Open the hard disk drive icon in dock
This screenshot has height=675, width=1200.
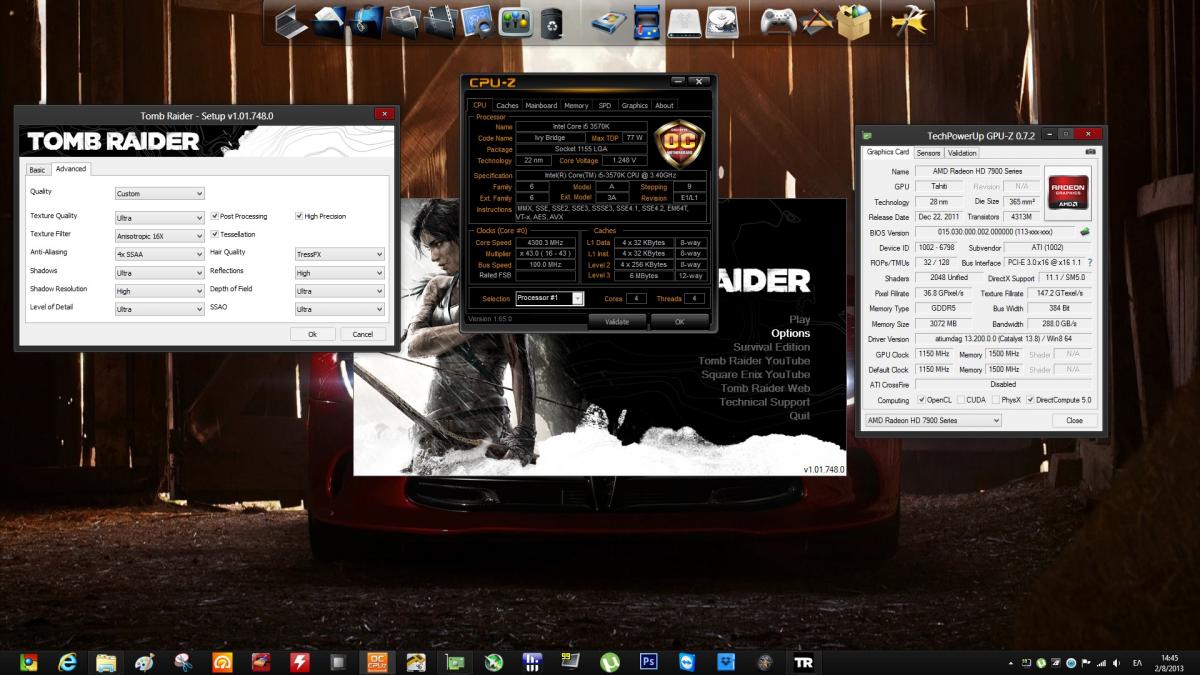pyautogui.click(x=720, y=21)
